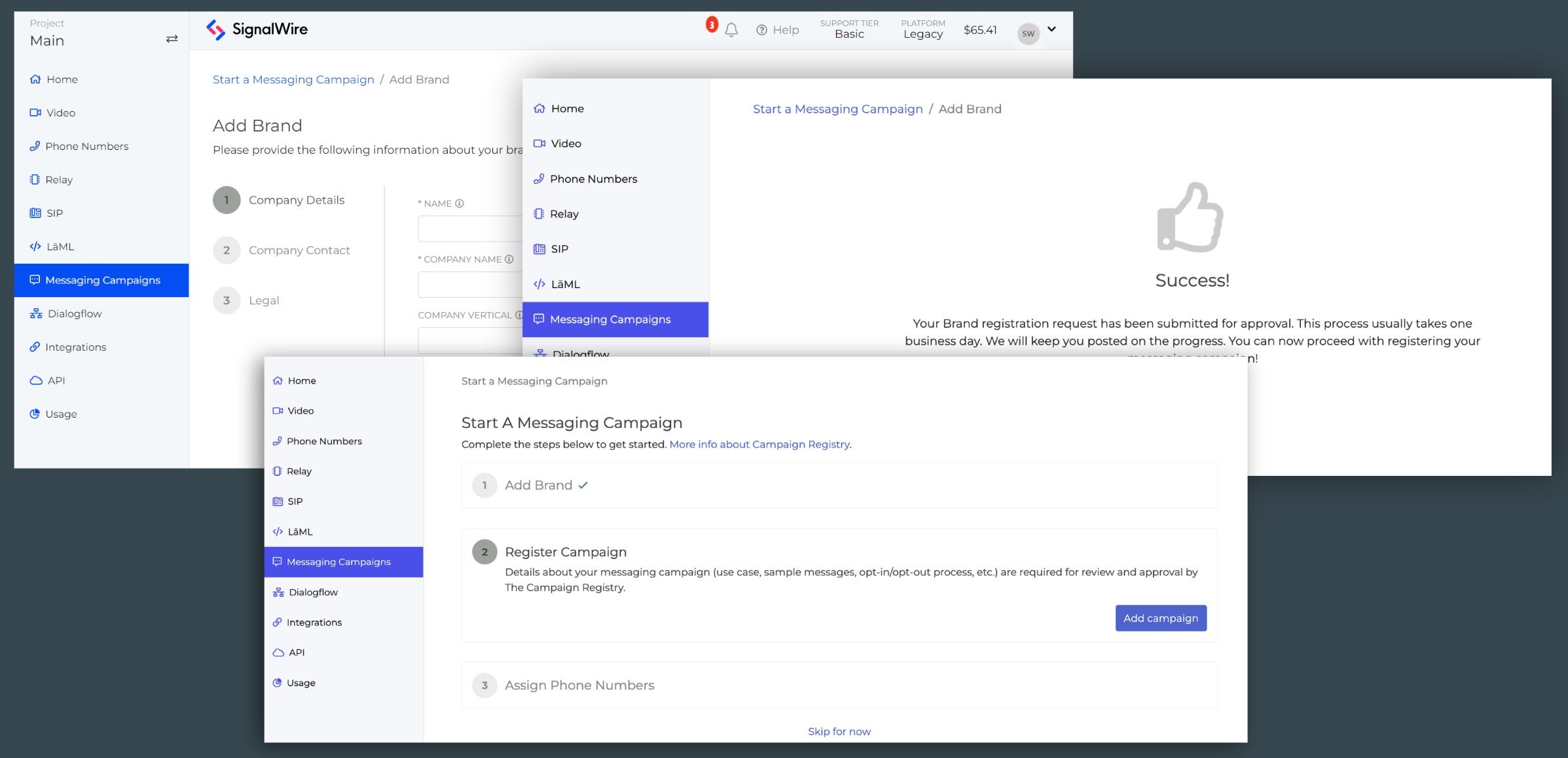Image resolution: width=1568 pixels, height=758 pixels.
Task: Select Messaging Campaigns in back-left sidebar
Action: pyautogui.click(x=101, y=280)
